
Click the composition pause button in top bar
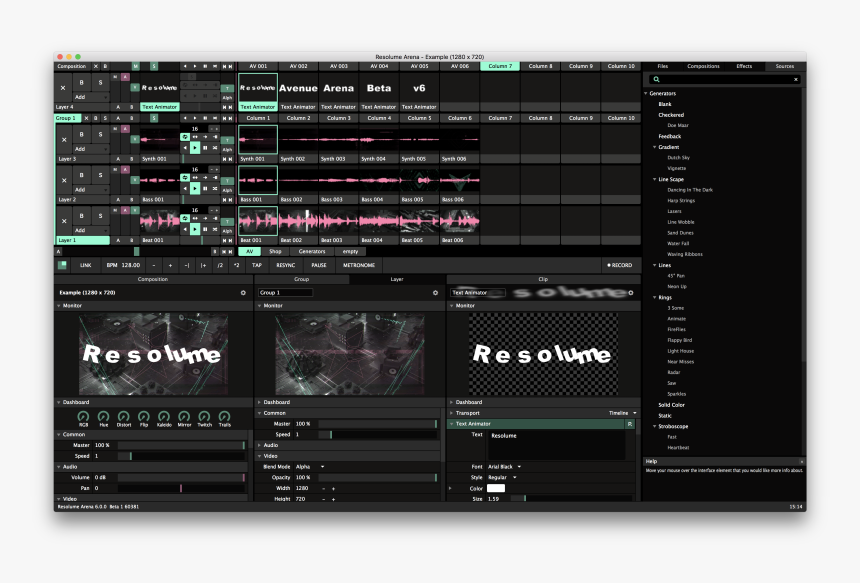pos(205,66)
